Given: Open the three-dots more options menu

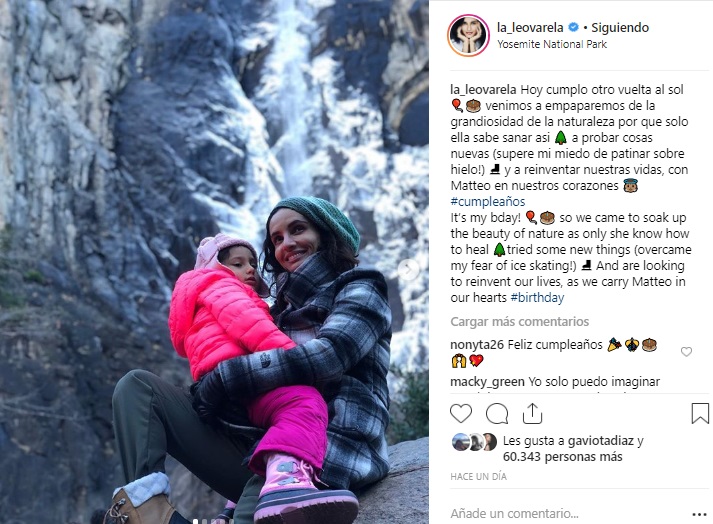Looking at the screenshot, I should coord(699,514).
